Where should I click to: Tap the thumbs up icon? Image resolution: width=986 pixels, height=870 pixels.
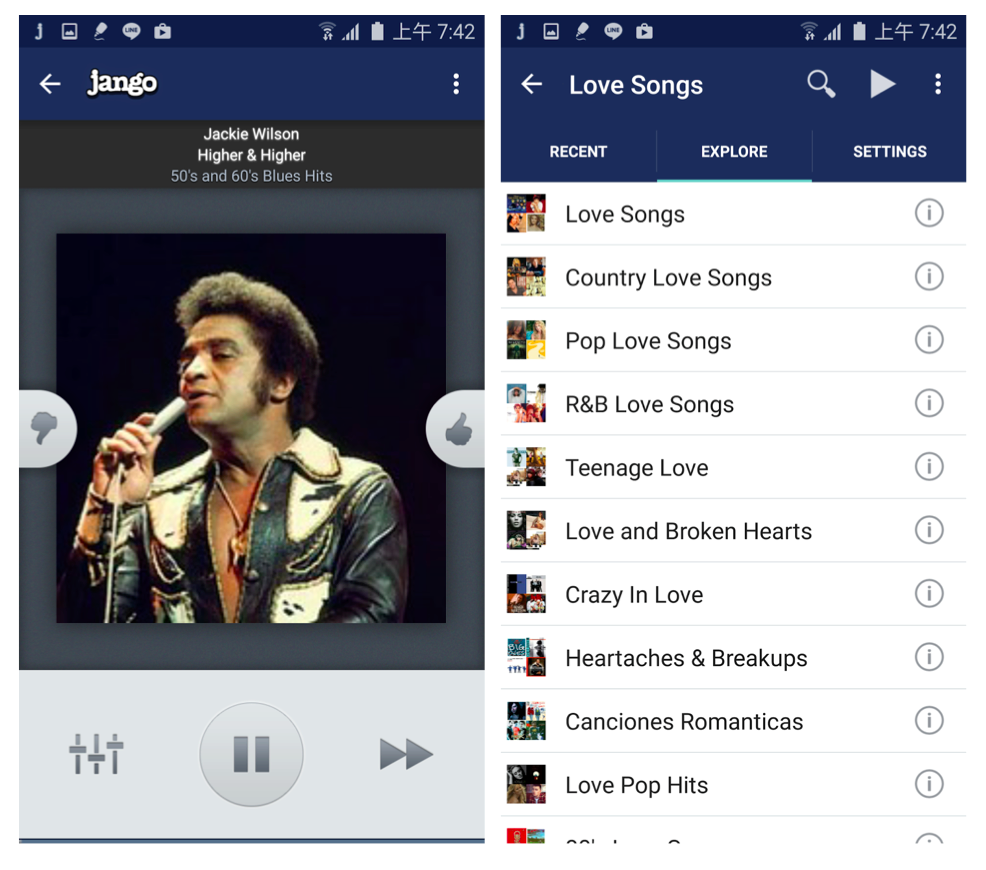tap(458, 430)
